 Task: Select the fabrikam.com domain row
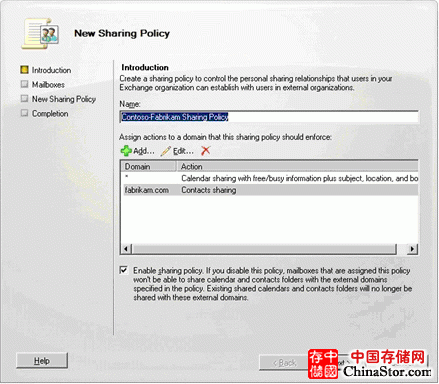pos(270,190)
